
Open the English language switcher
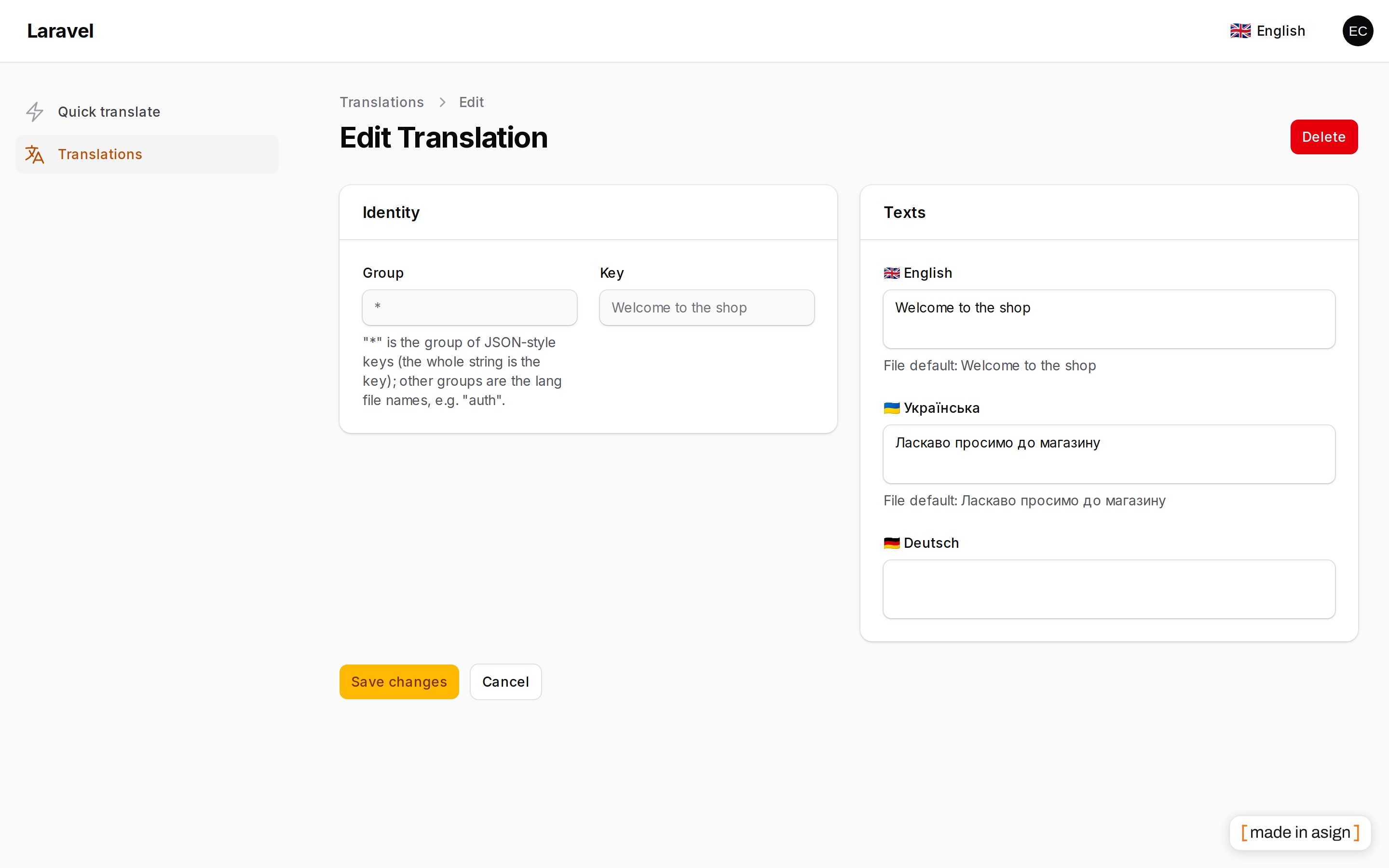coord(1268,31)
